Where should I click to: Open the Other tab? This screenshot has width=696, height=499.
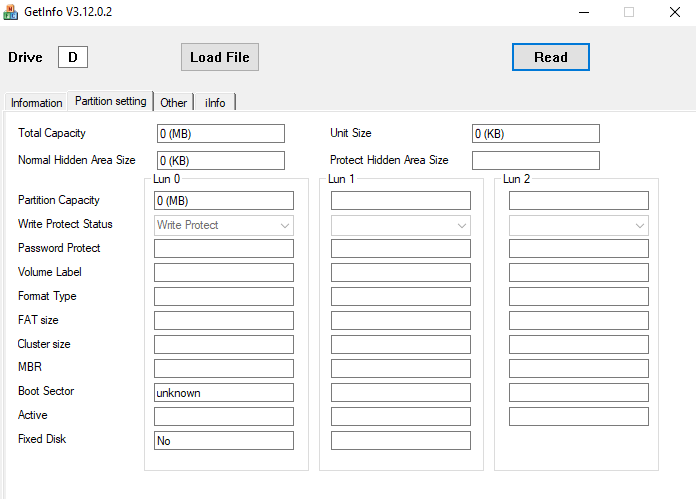click(x=174, y=103)
